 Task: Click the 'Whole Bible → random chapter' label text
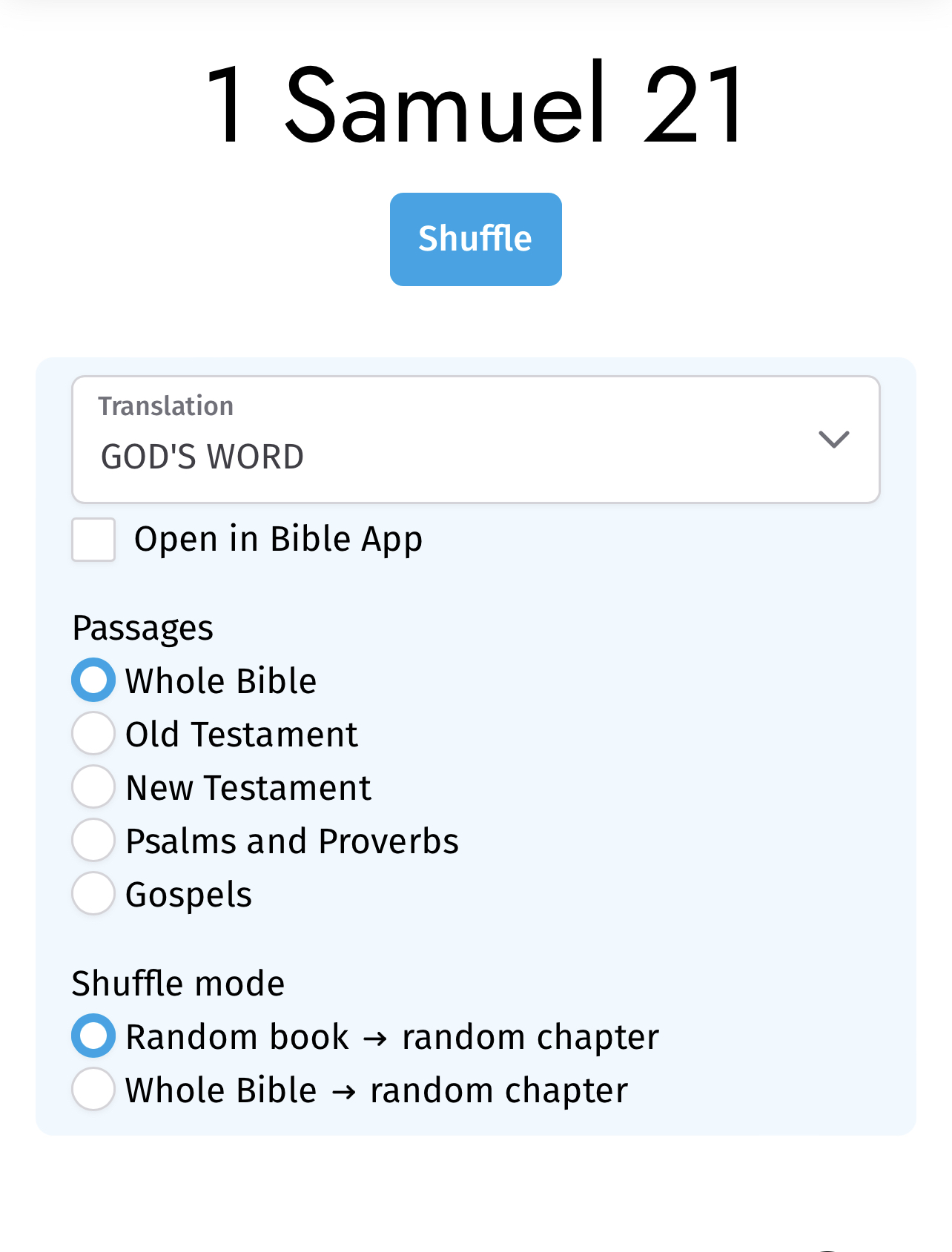pyautogui.click(x=377, y=1090)
